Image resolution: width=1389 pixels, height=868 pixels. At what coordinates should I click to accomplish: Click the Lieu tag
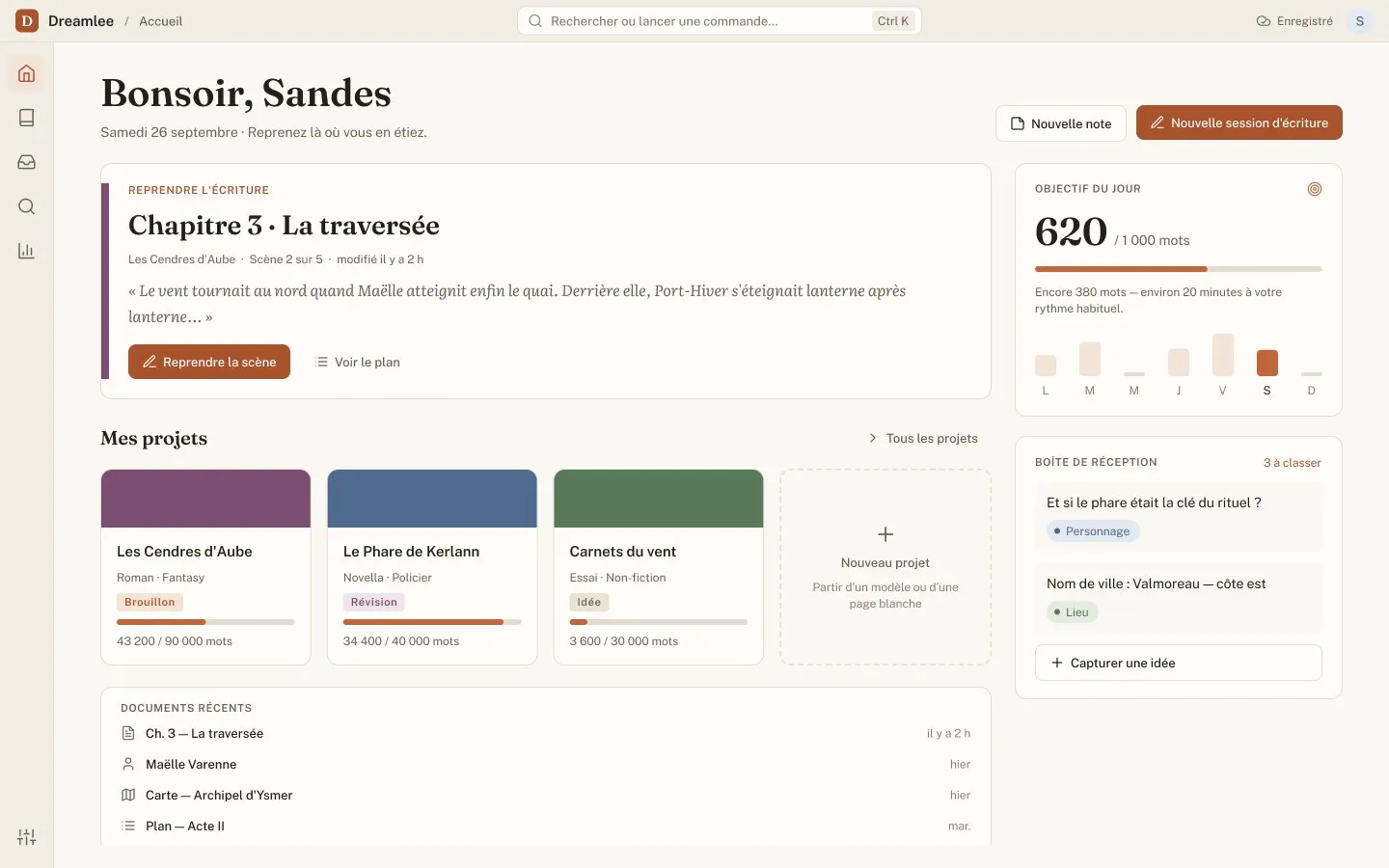point(1072,612)
